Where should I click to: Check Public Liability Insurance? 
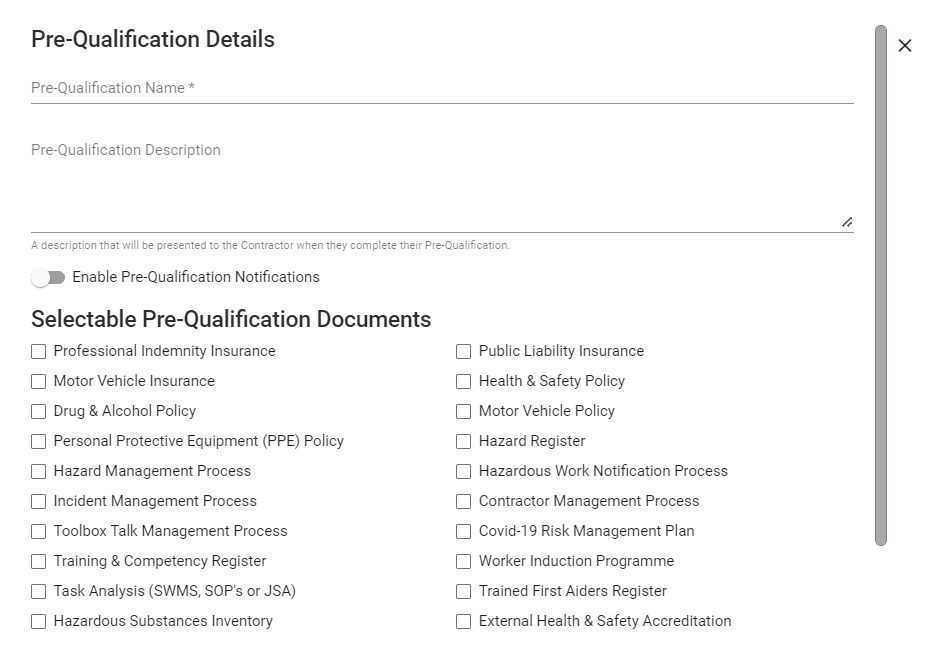463,351
